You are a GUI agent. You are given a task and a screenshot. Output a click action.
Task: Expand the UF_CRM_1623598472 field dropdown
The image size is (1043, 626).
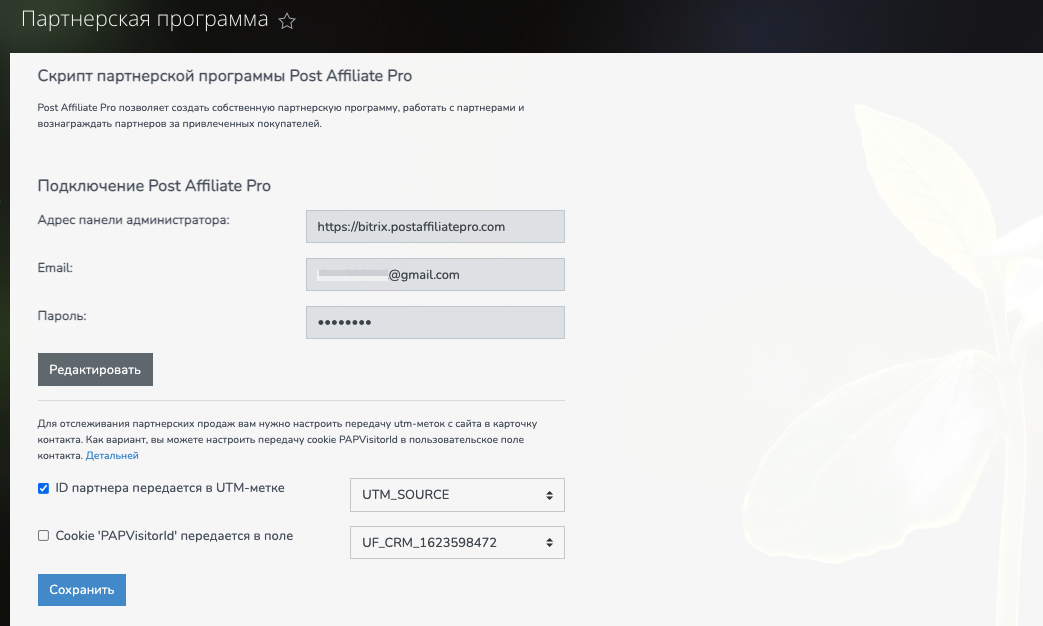457,543
